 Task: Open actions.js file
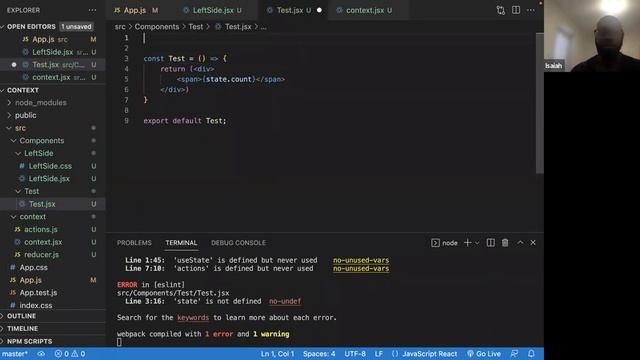tap(41, 229)
